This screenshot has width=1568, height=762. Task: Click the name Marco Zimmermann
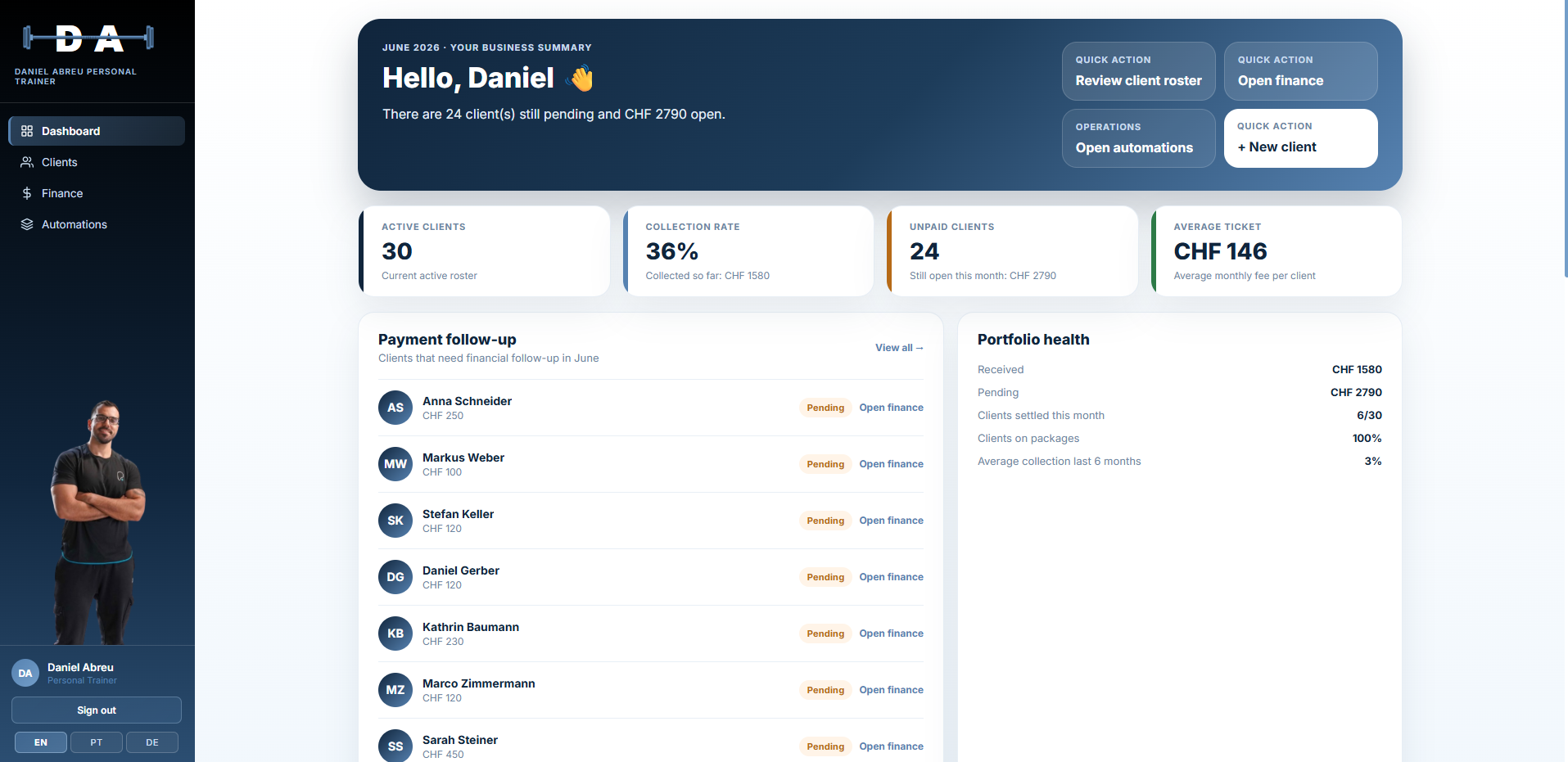(x=479, y=683)
